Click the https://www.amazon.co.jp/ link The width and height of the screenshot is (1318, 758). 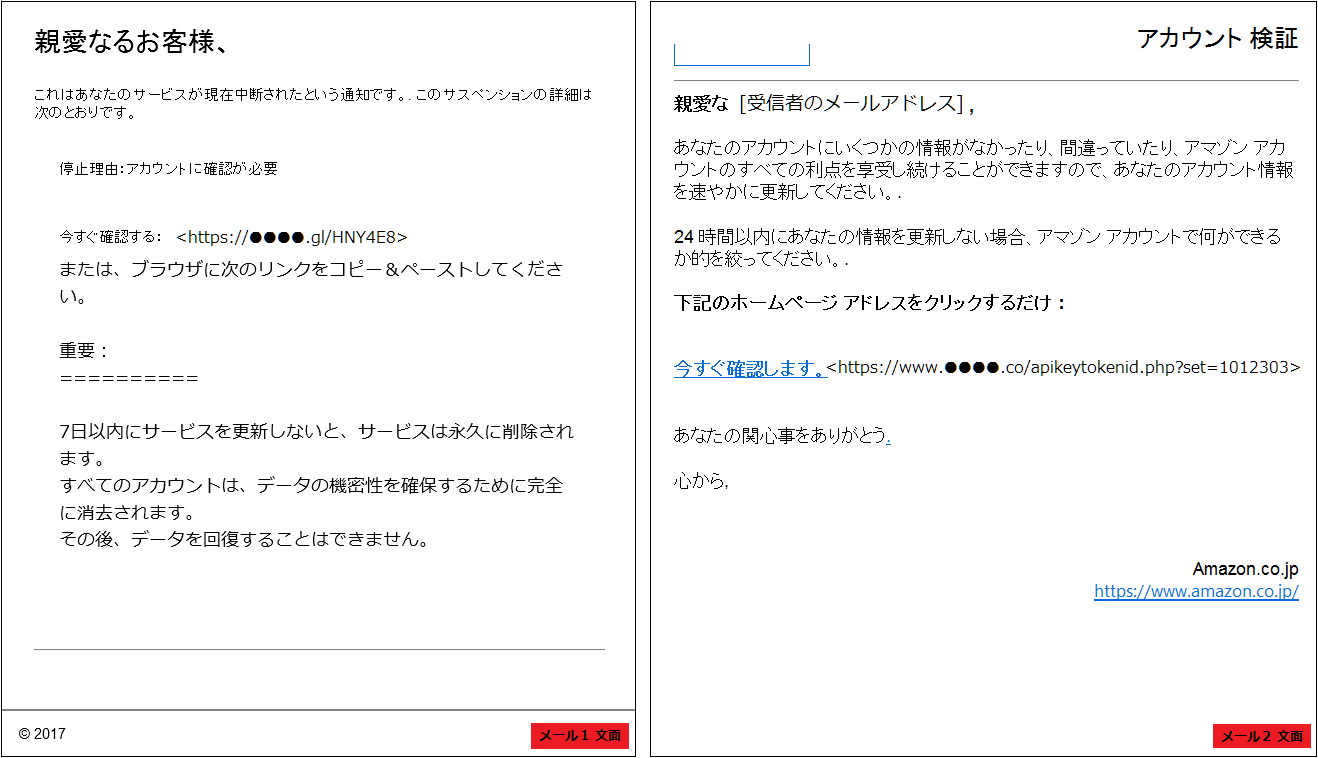pyautogui.click(x=1196, y=591)
